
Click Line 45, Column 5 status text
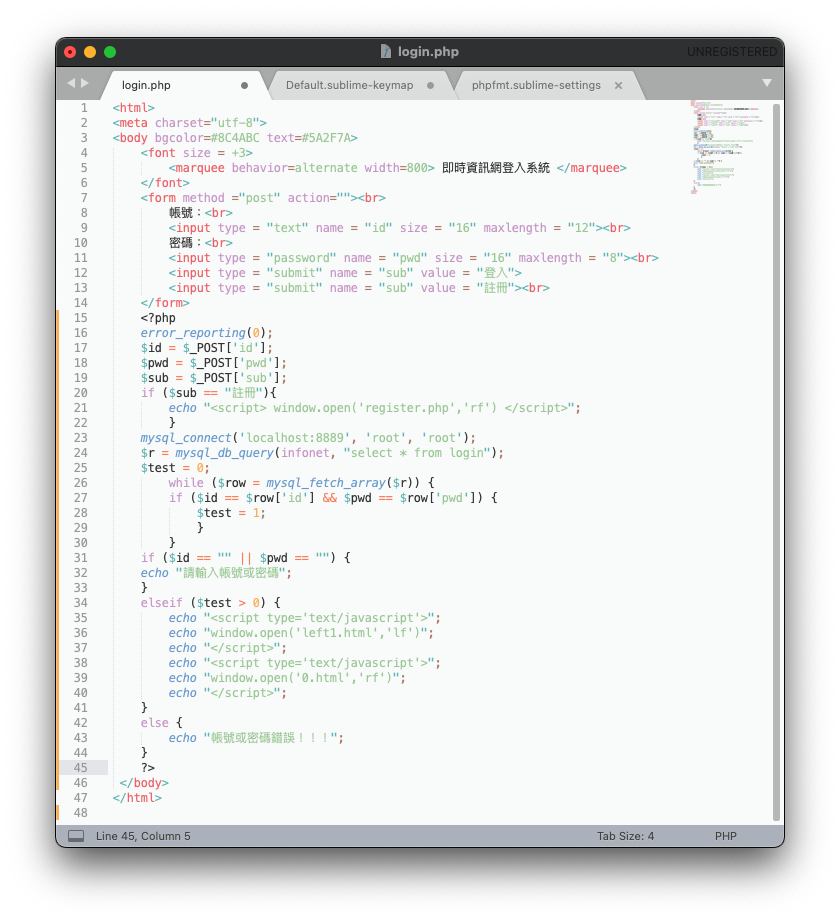143,836
